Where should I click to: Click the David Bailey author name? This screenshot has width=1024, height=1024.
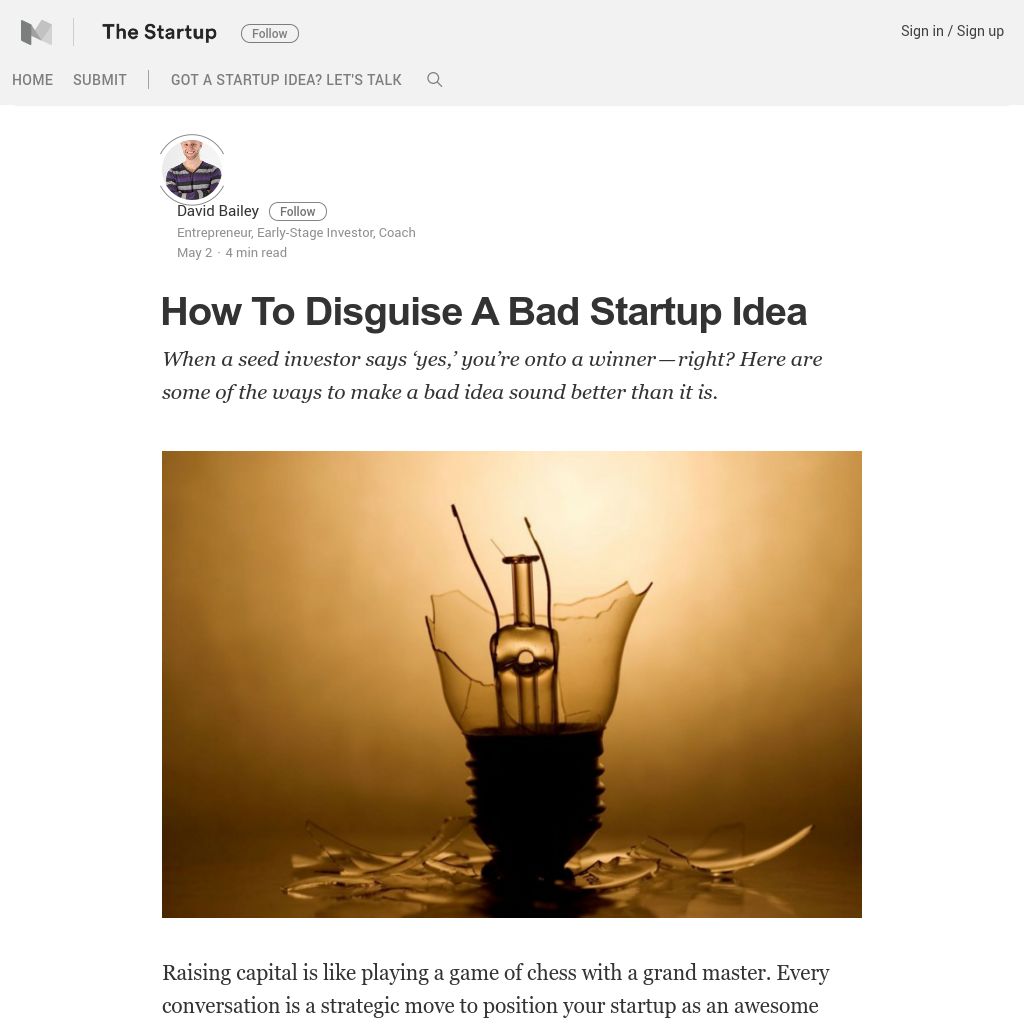[x=218, y=211]
